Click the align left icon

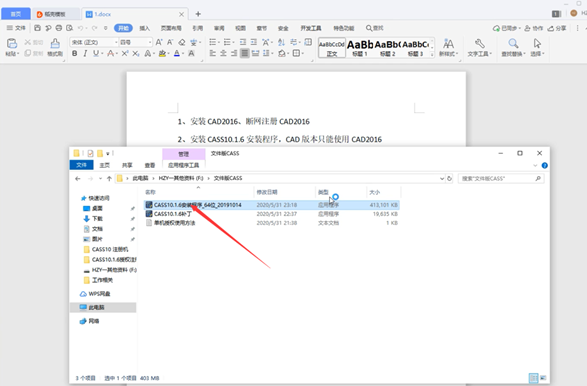(x=213, y=54)
